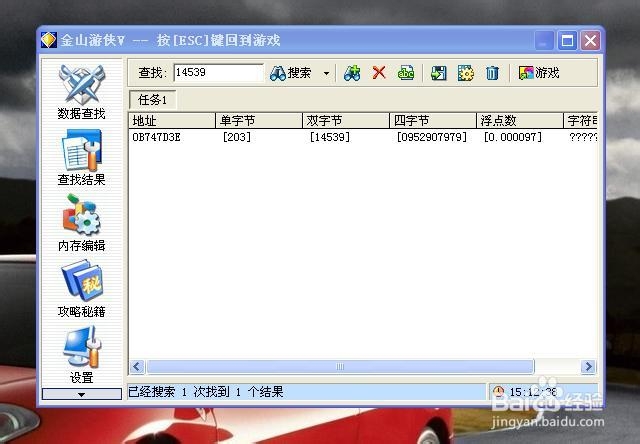Open the 攻略秘籍 cheats guide

(x=82, y=290)
